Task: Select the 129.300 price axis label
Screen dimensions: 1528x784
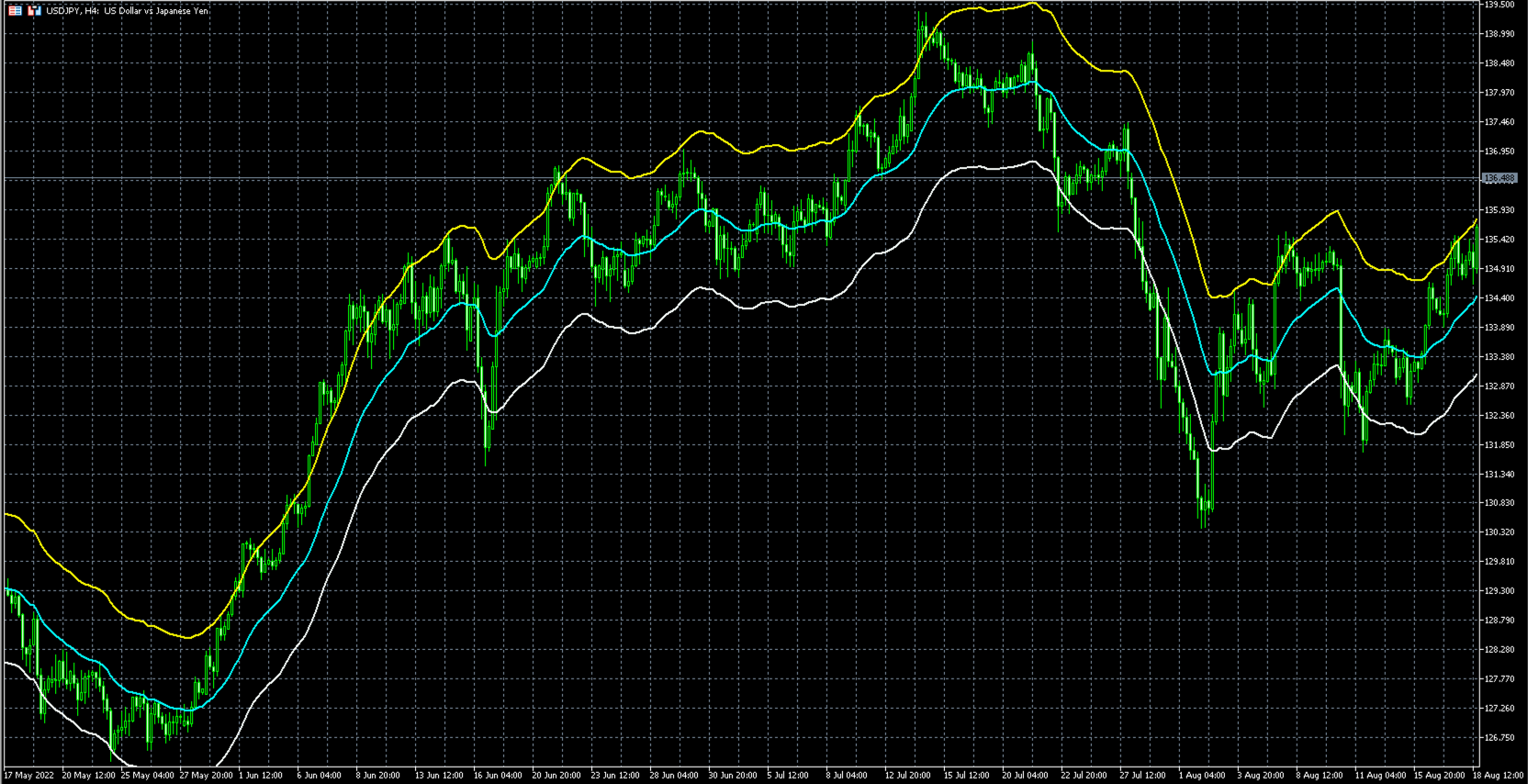Action: (x=1499, y=590)
